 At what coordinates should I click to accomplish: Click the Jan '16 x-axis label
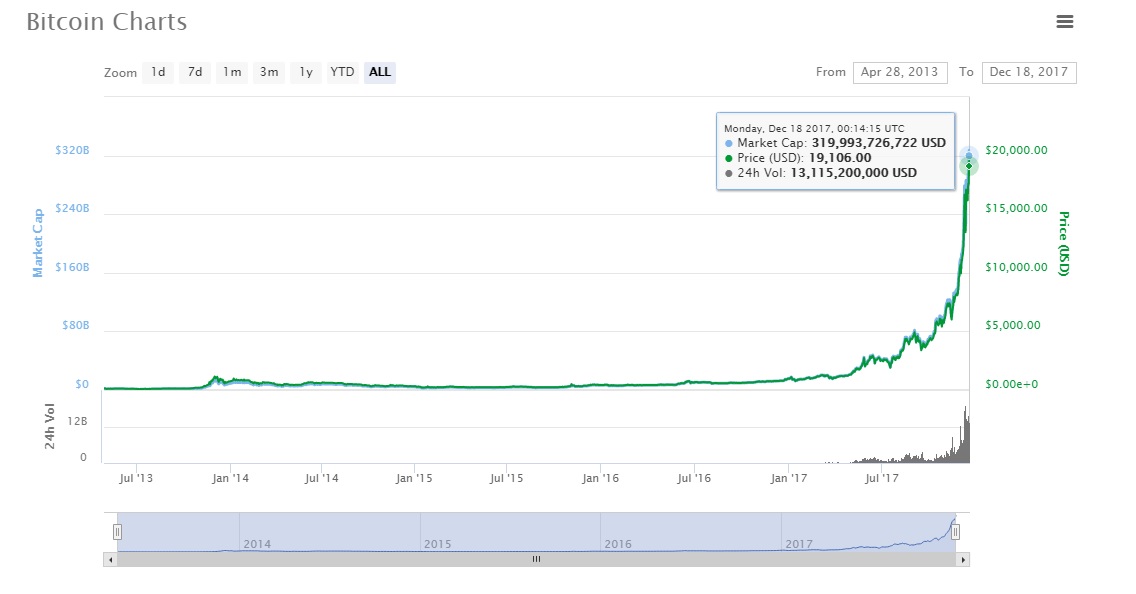click(601, 478)
